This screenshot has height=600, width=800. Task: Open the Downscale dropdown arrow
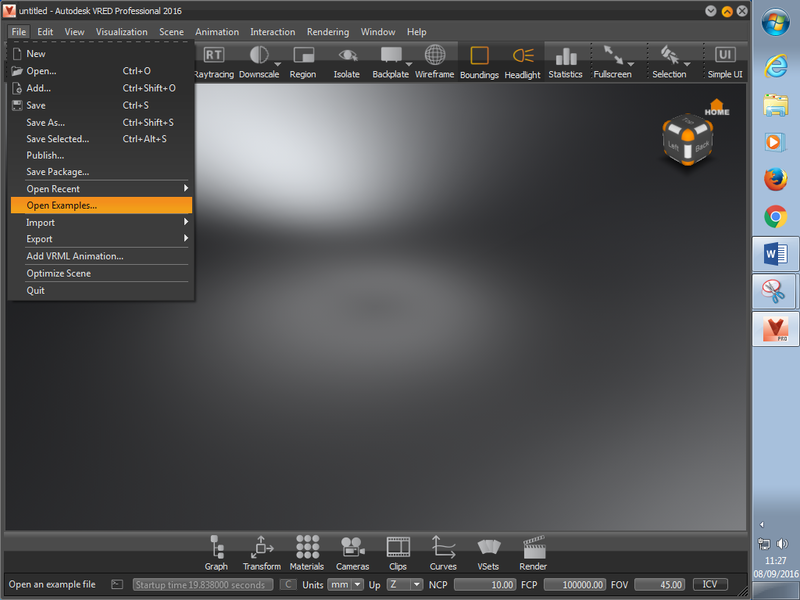point(278,64)
